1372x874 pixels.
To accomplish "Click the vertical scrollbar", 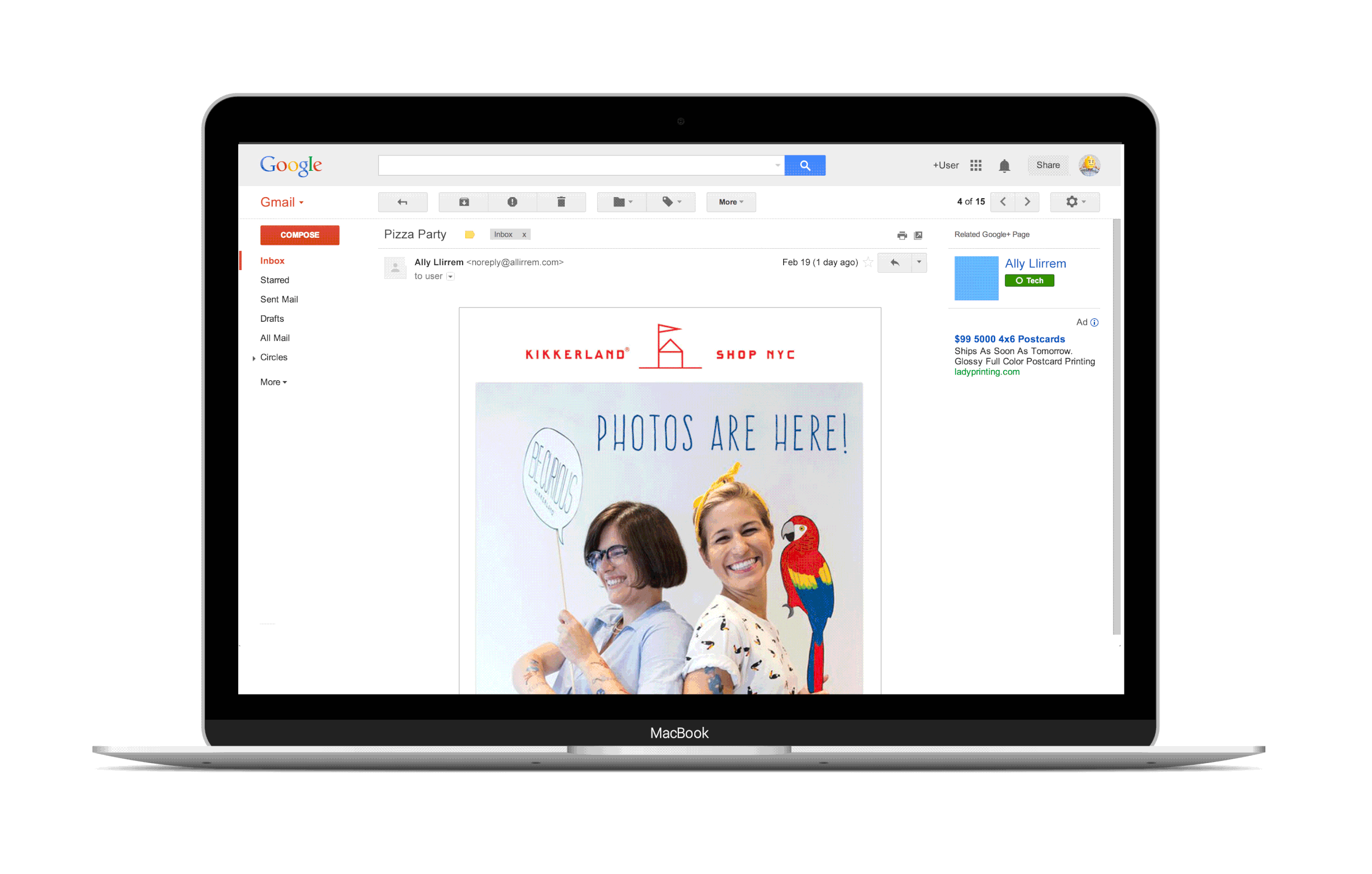I will coord(1116,427).
